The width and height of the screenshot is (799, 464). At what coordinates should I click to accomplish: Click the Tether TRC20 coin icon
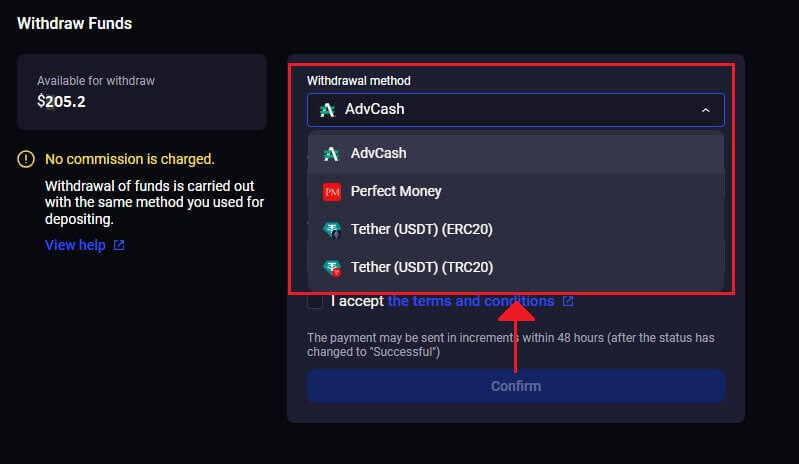coord(332,267)
